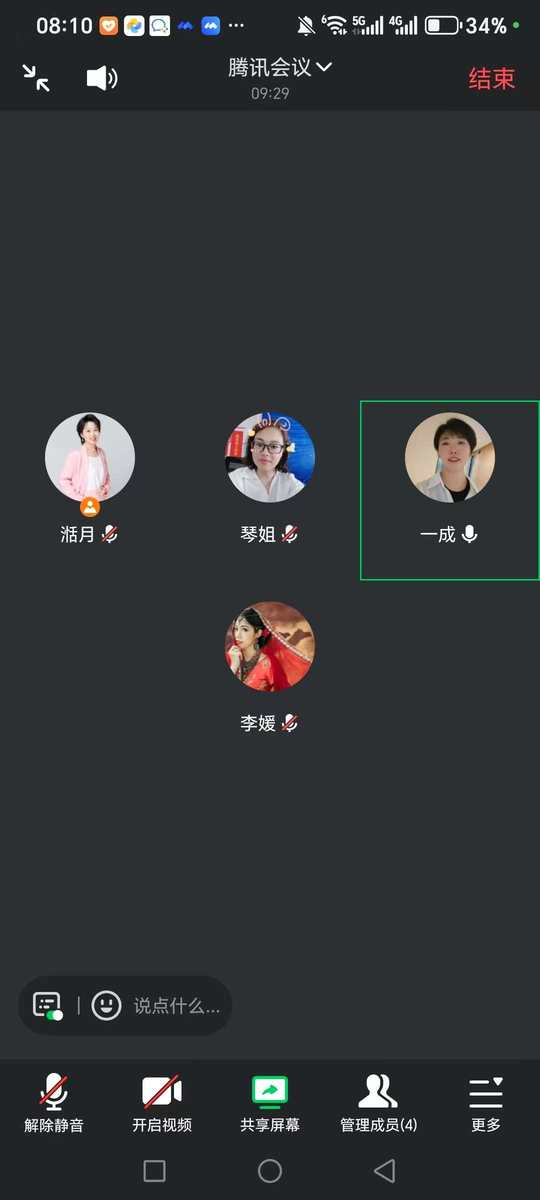Viewport: 540px width, 1200px height.
Task: Turn on camera with 开启视频
Action: click(x=162, y=1104)
